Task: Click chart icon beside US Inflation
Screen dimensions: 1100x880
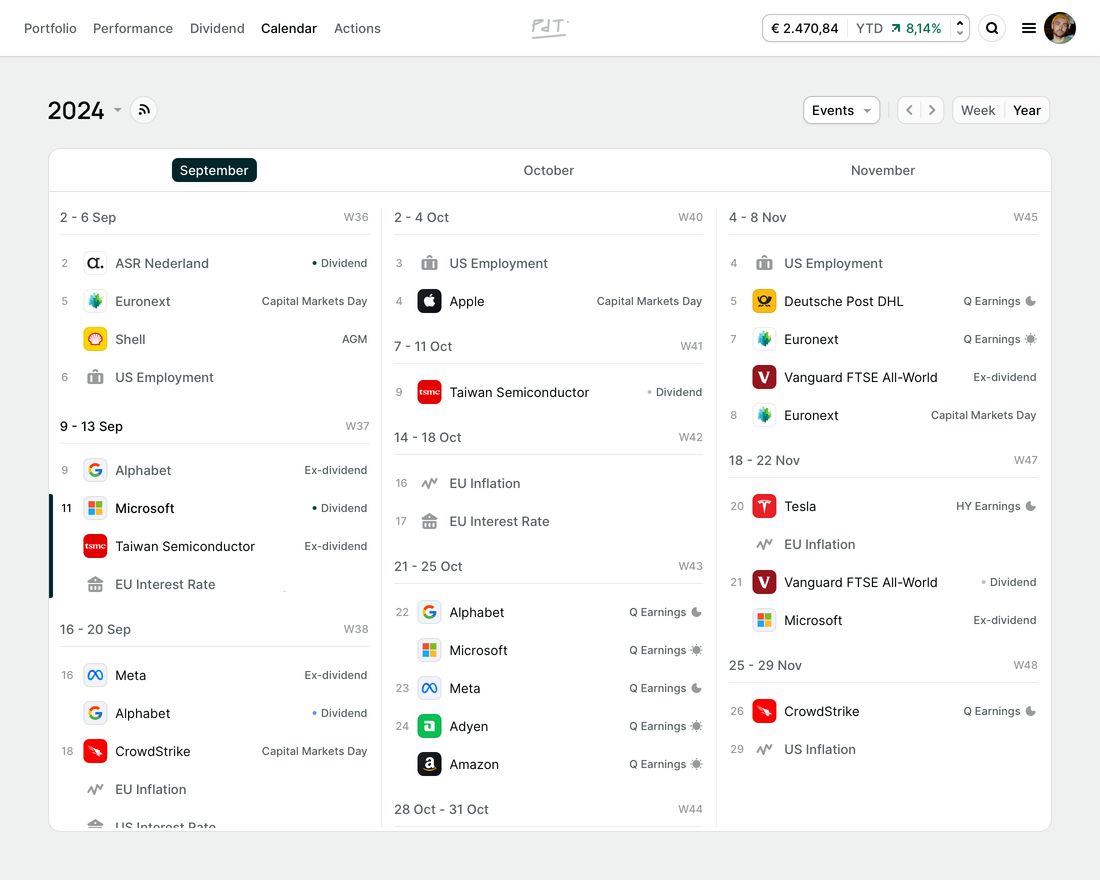Action: 764,749
